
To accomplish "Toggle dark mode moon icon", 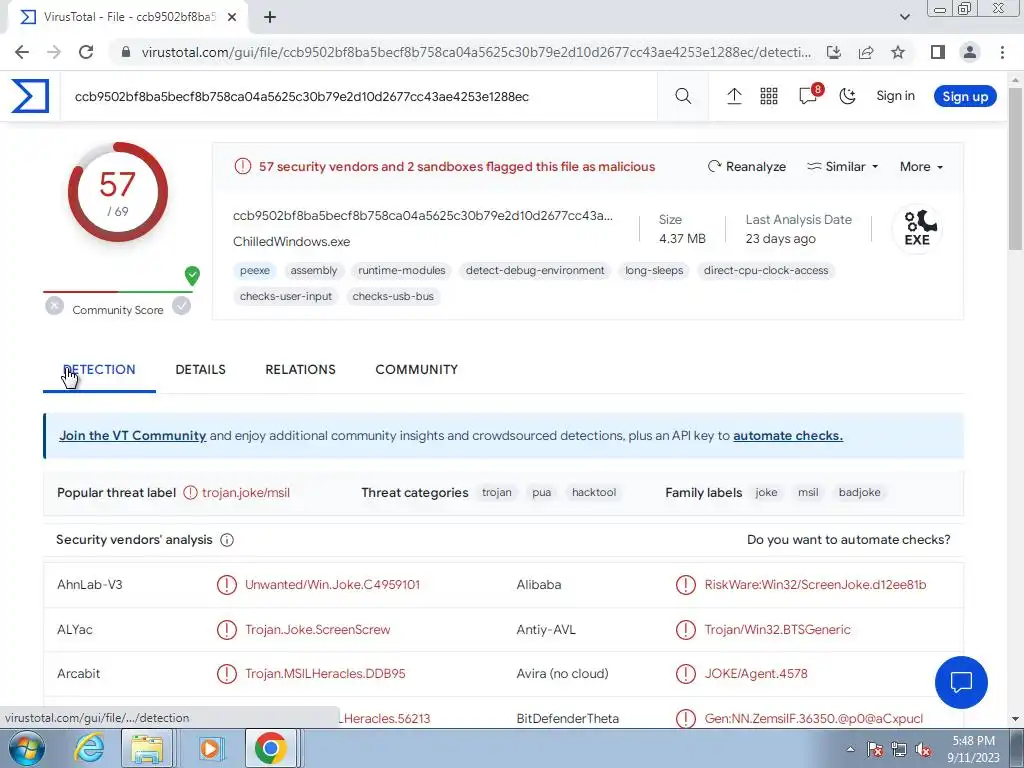I will 847,96.
